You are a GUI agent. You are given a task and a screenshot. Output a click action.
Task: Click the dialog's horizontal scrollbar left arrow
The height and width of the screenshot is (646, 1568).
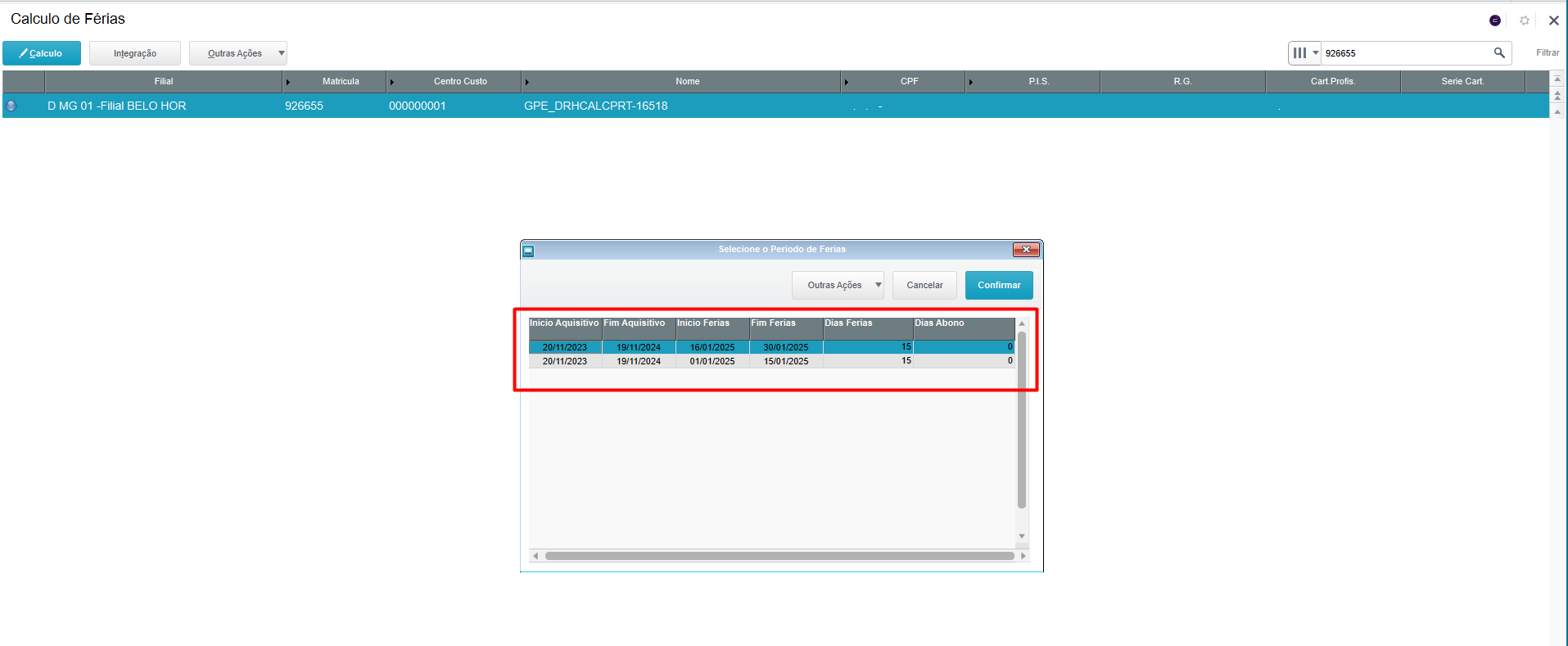click(535, 556)
